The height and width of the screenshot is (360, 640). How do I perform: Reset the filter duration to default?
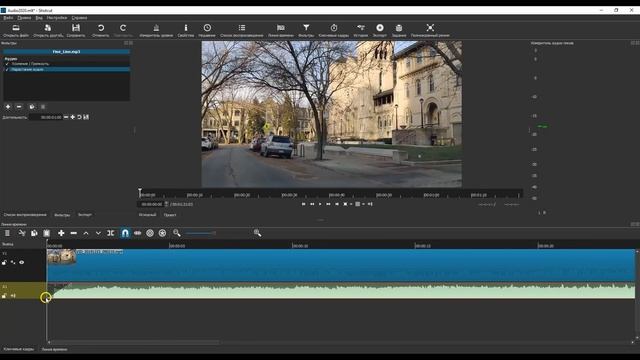pyautogui.click(x=79, y=117)
